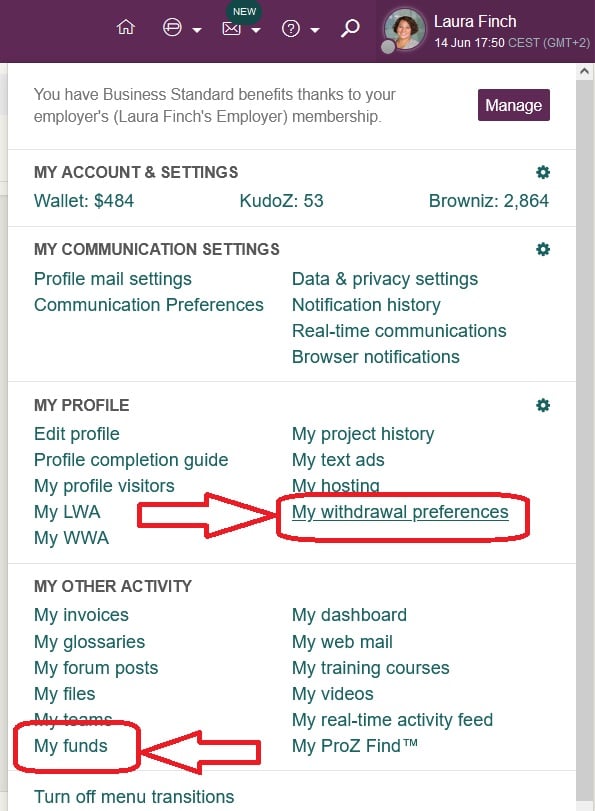The height and width of the screenshot is (811, 595).
Task: Expand the dropdown arrow beside mail icon
Action: 256,30
